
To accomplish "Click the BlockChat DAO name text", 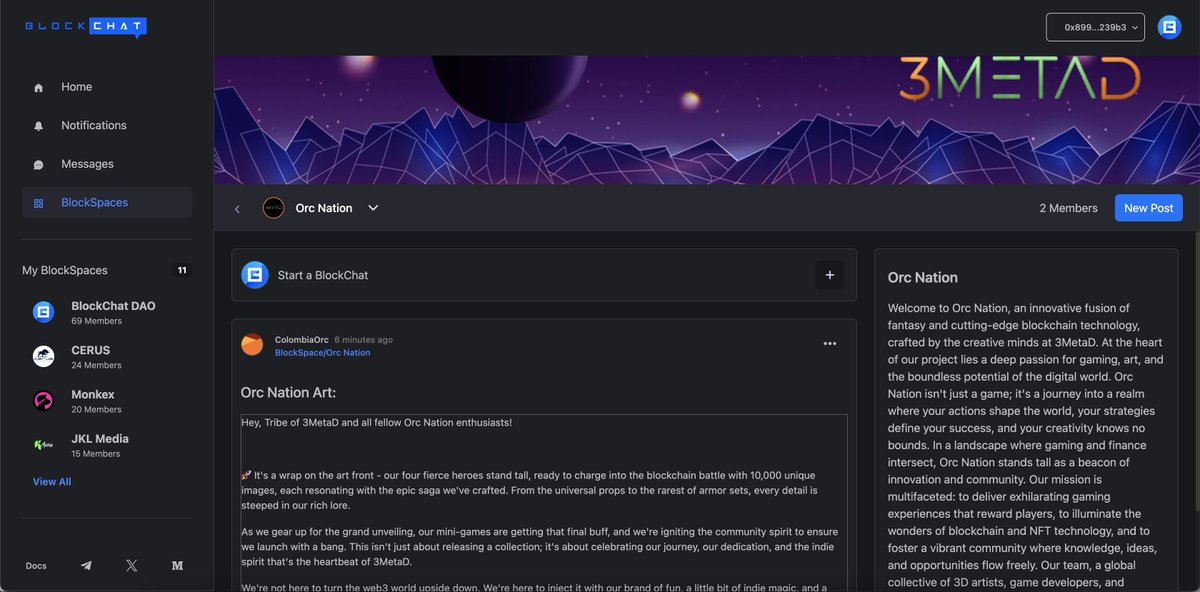I will [x=113, y=306].
